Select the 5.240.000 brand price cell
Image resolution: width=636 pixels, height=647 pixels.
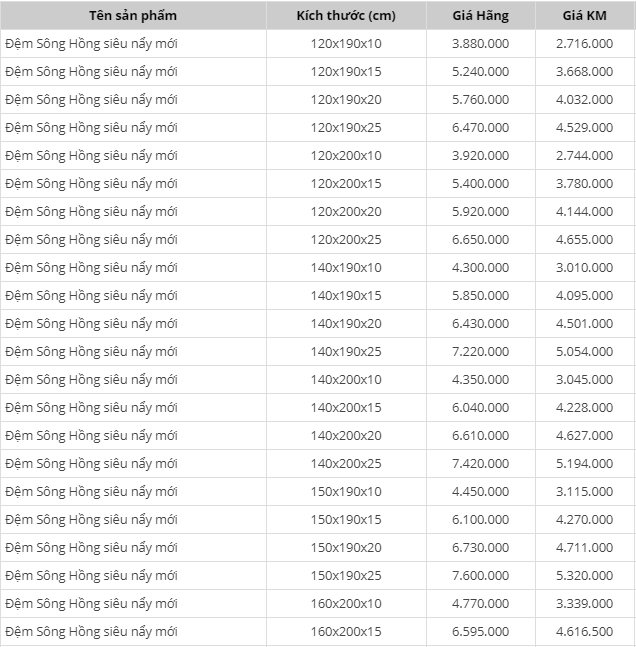click(x=480, y=72)
